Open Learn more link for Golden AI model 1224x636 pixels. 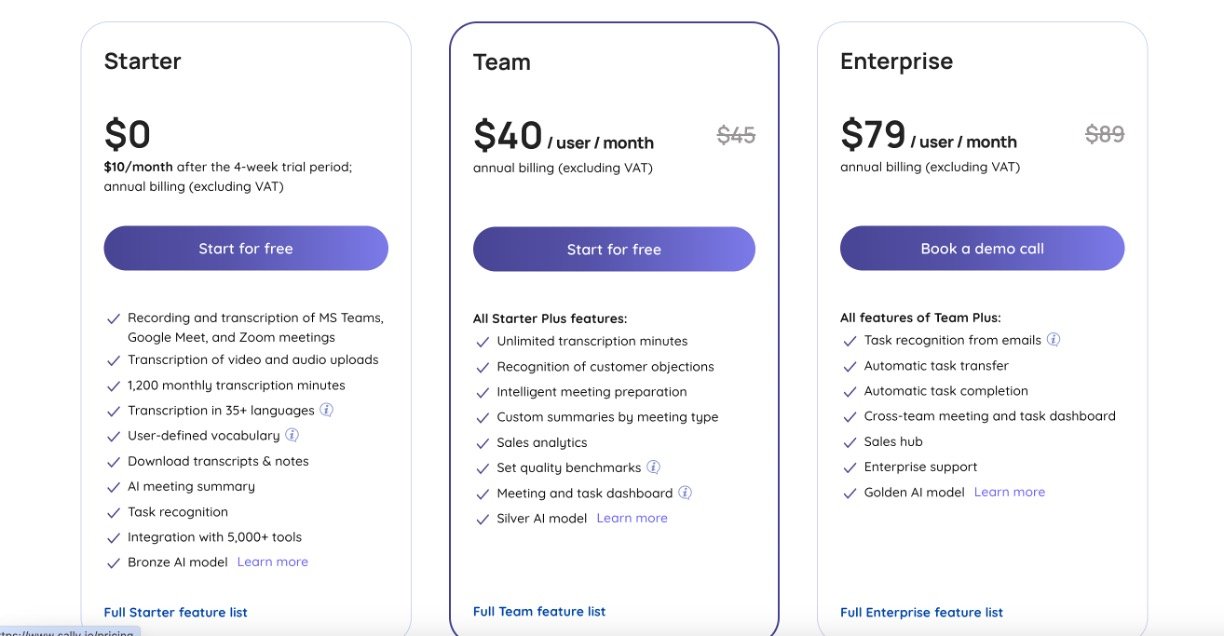(1009, 492)
